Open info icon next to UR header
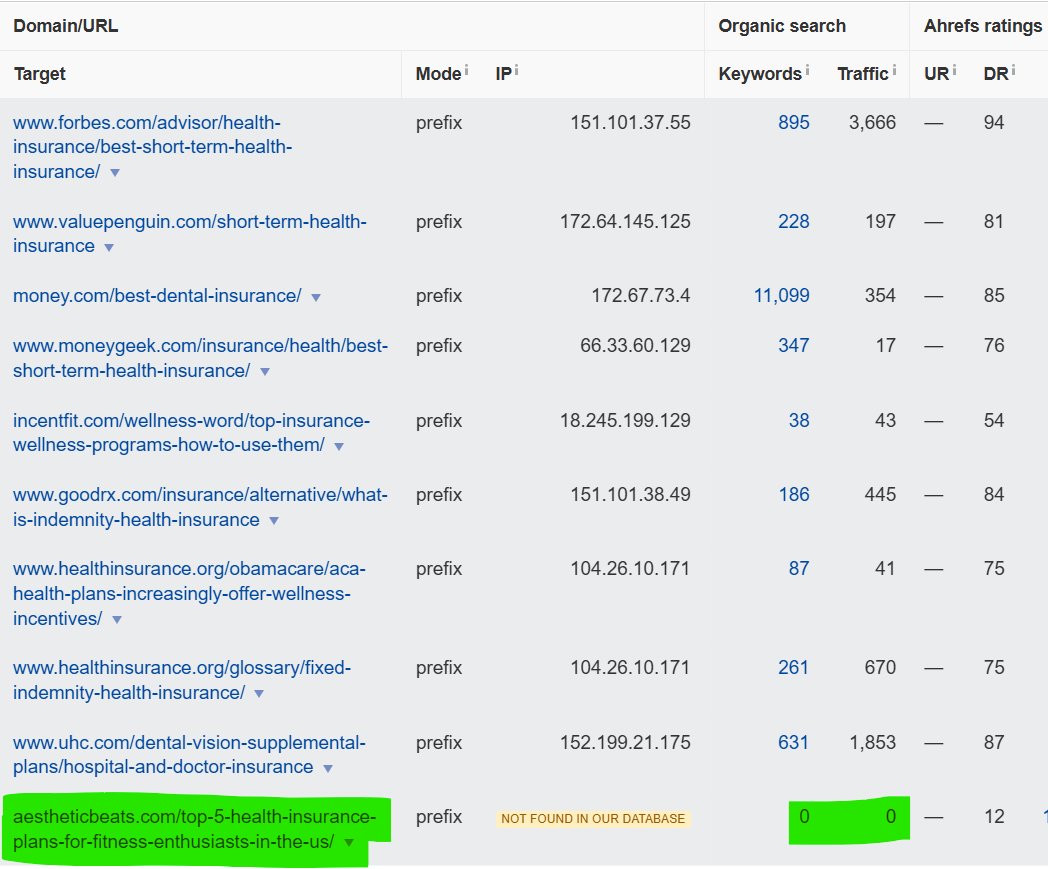This screenshot has height=869, width=1048. coord(954,70)
